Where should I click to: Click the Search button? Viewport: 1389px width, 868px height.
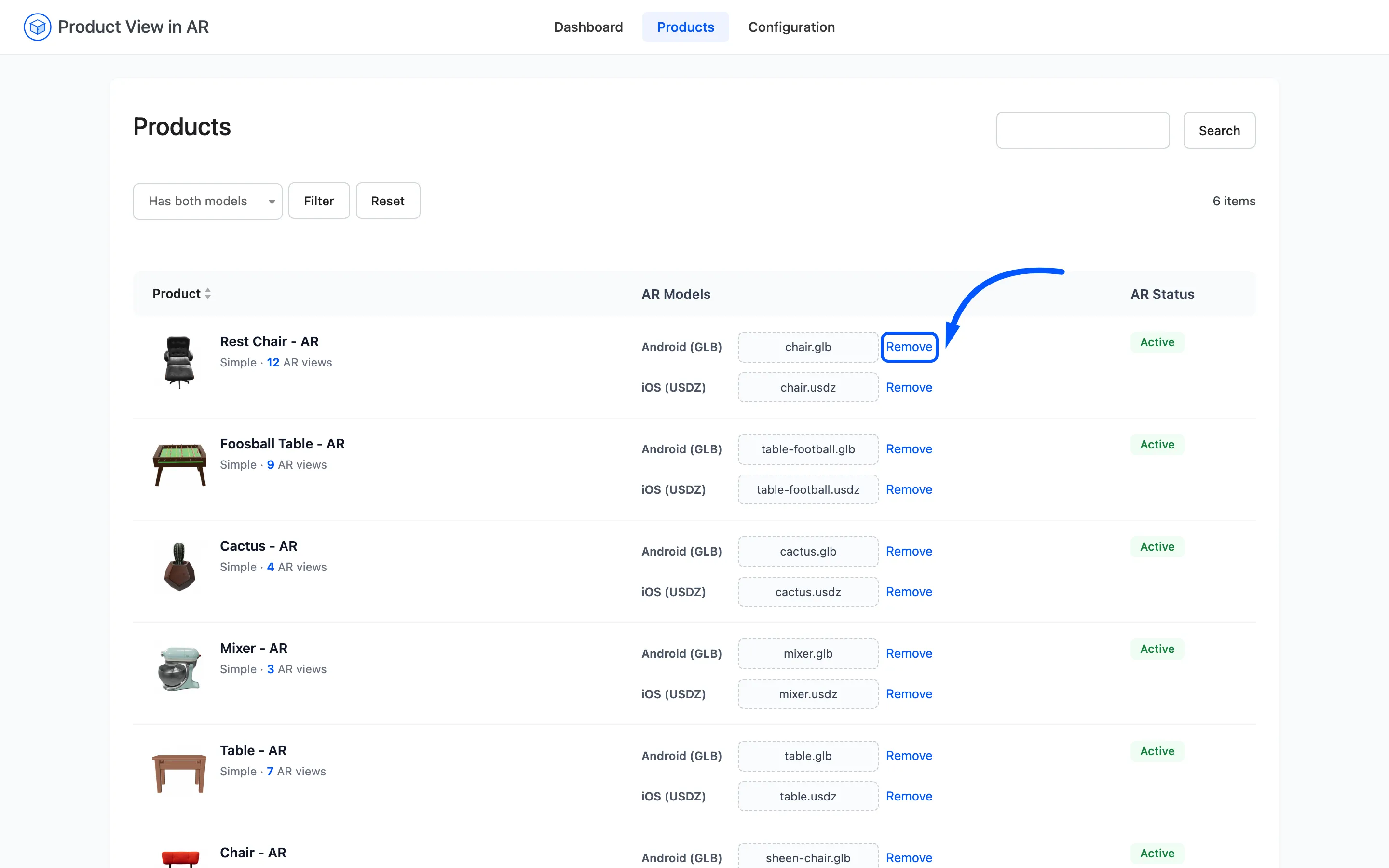click(x=1219, y=130)
